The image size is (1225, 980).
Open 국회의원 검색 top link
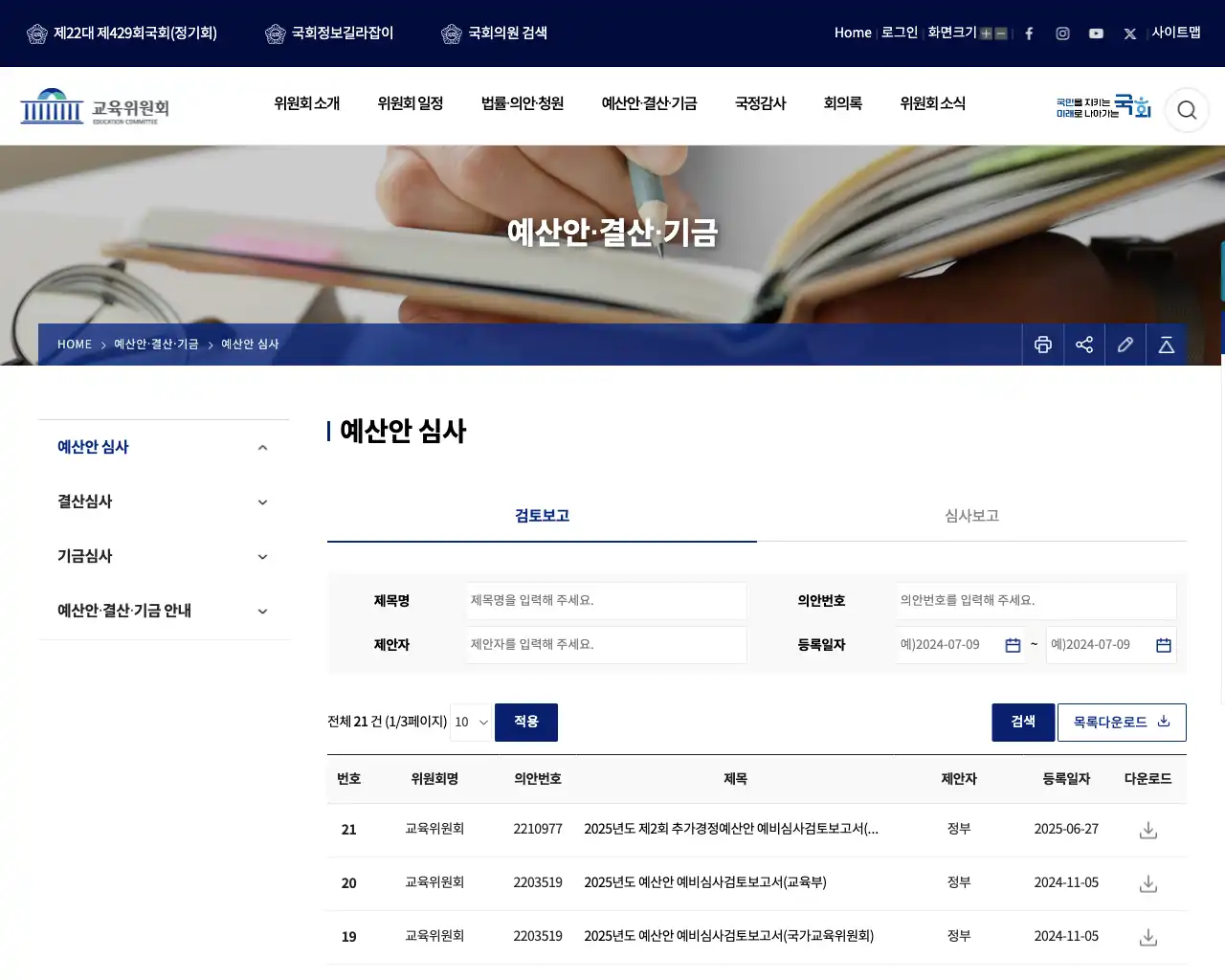[495, 33]
